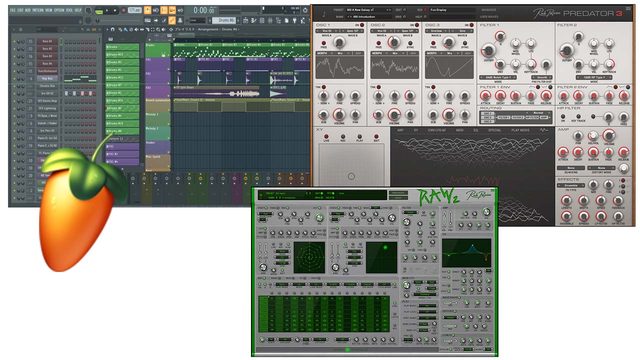Open the ADD menu in FL Studio

click(x=28, y=10)
